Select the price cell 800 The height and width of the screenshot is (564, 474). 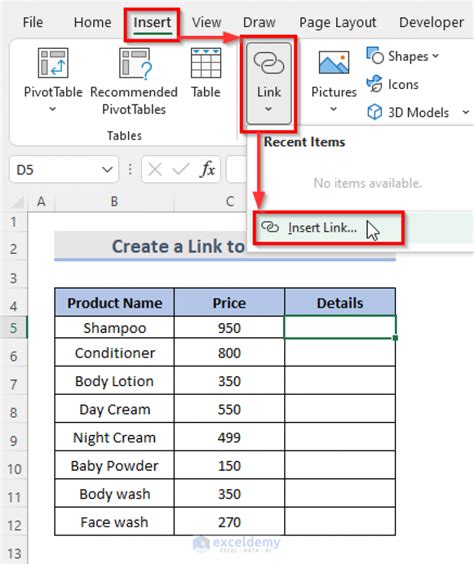[229, 353]
